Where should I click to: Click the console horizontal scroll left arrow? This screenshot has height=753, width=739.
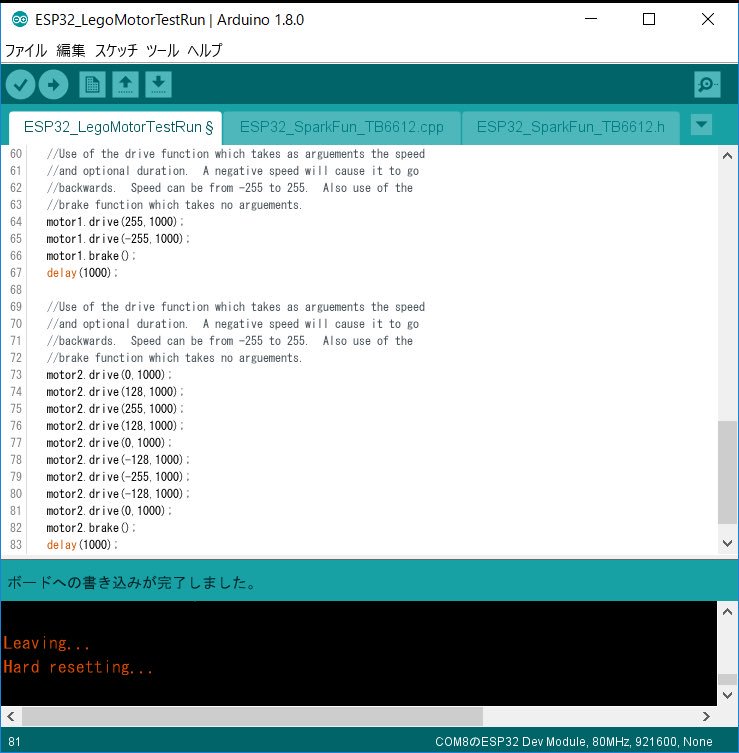(x=11, y=717)
